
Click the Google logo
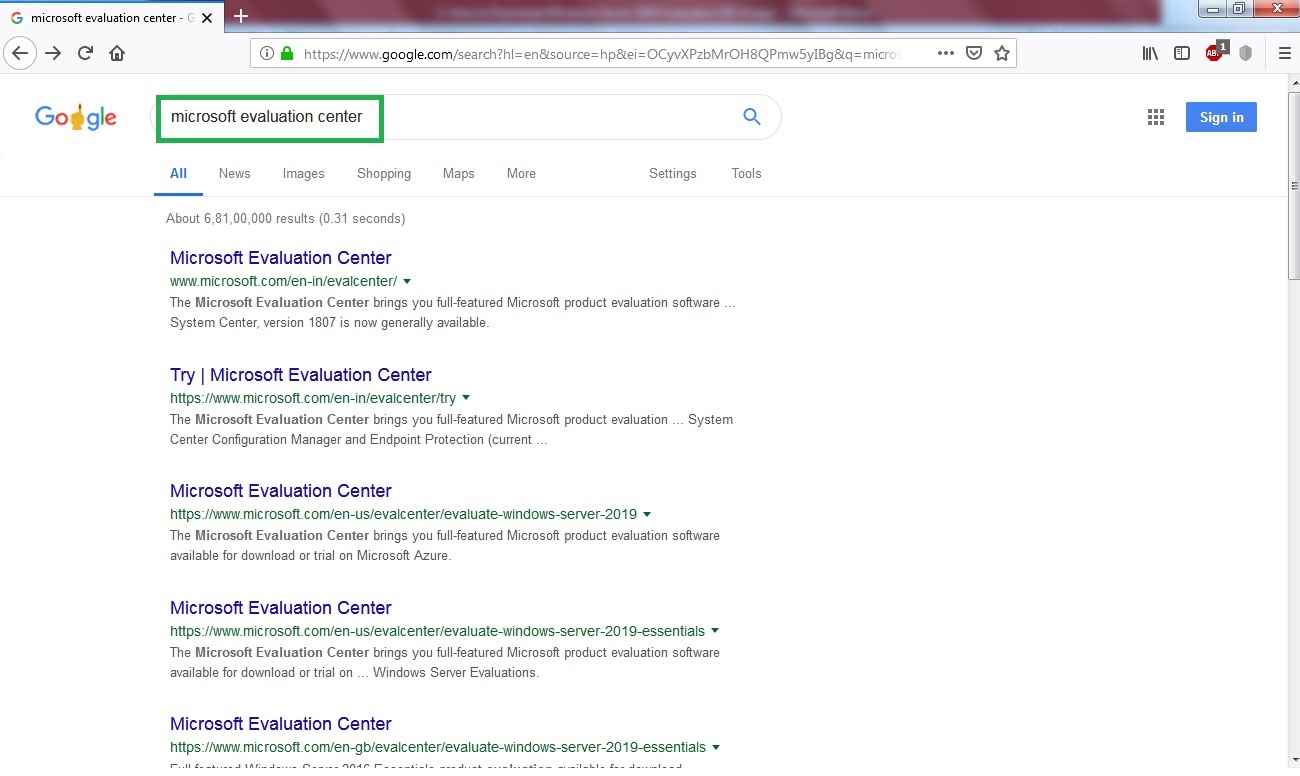[76, 117]
